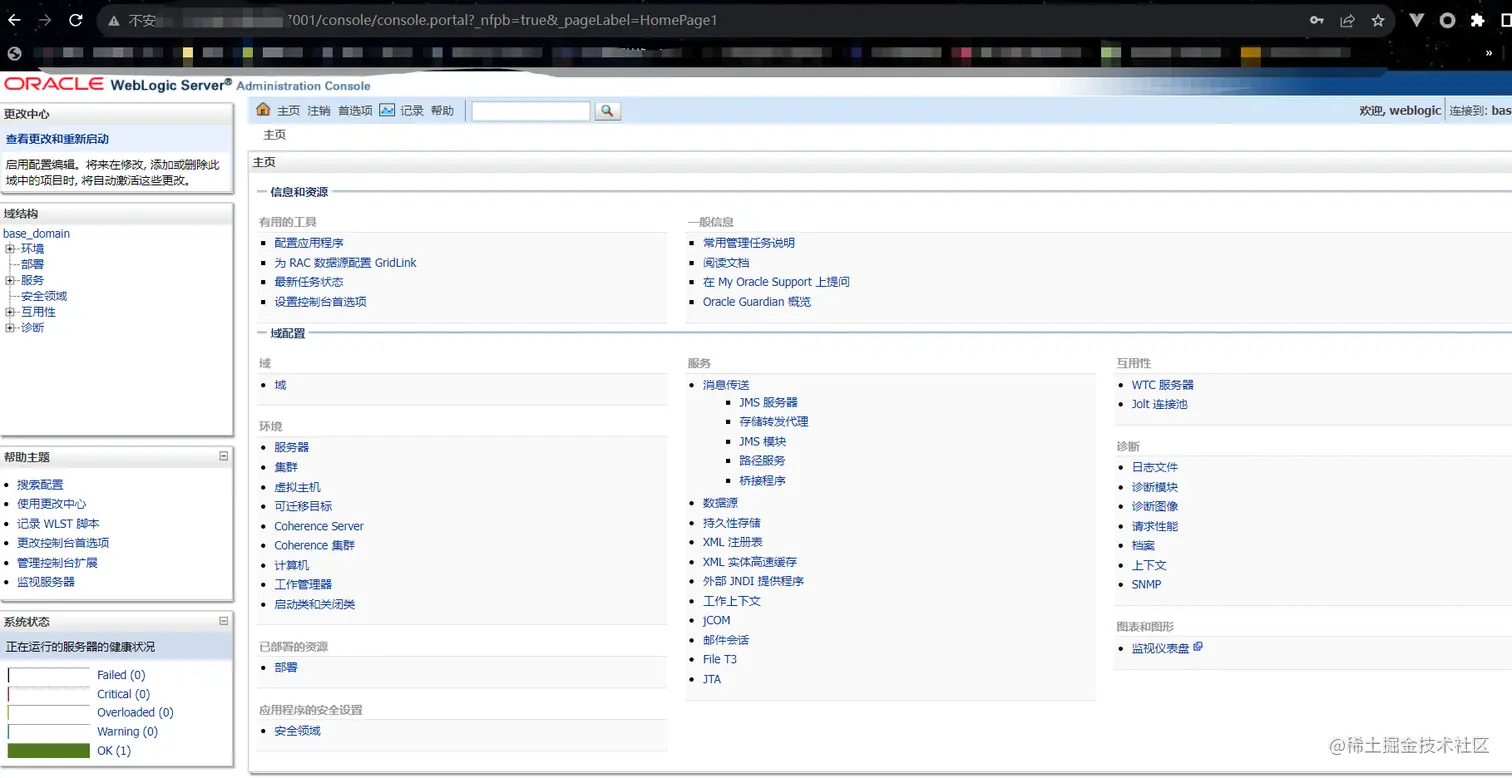The image size is (1512, 778).
Task: Open the JTA link under 服务
Action: coord(712,679)
